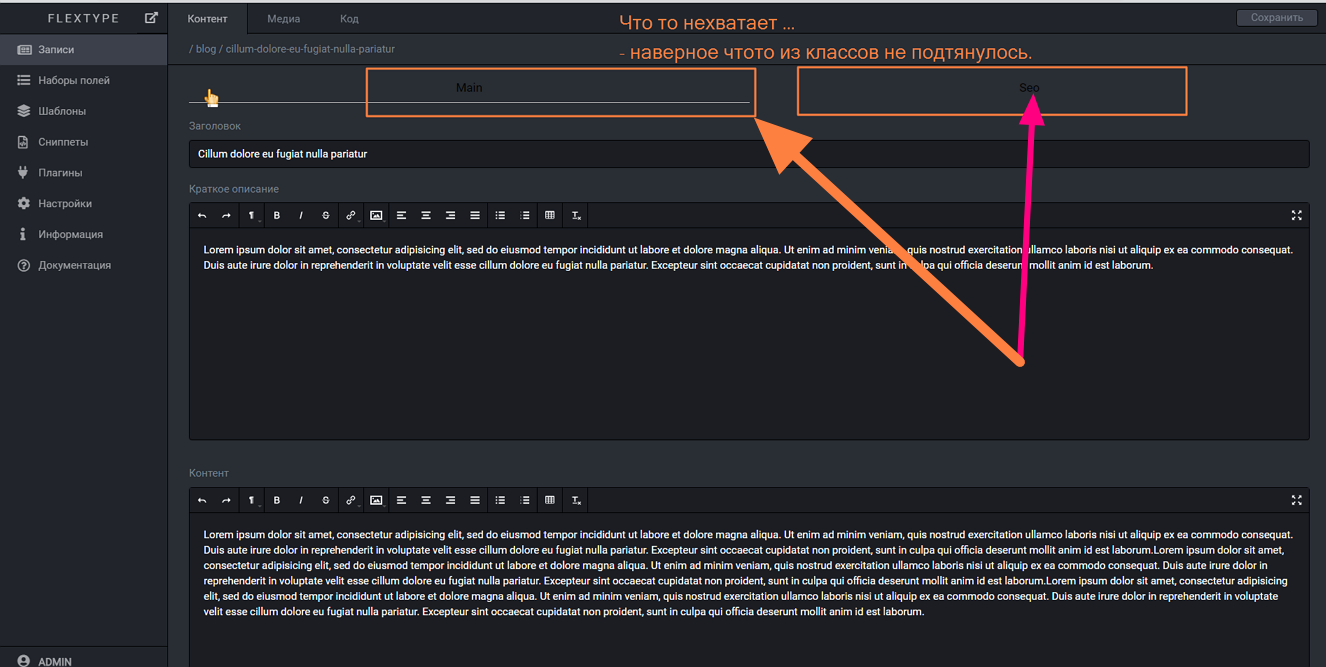1326x667 pixels.
Task: Open image dropdown in Краткое описание toolbar
Action: (x=376, y=215)
